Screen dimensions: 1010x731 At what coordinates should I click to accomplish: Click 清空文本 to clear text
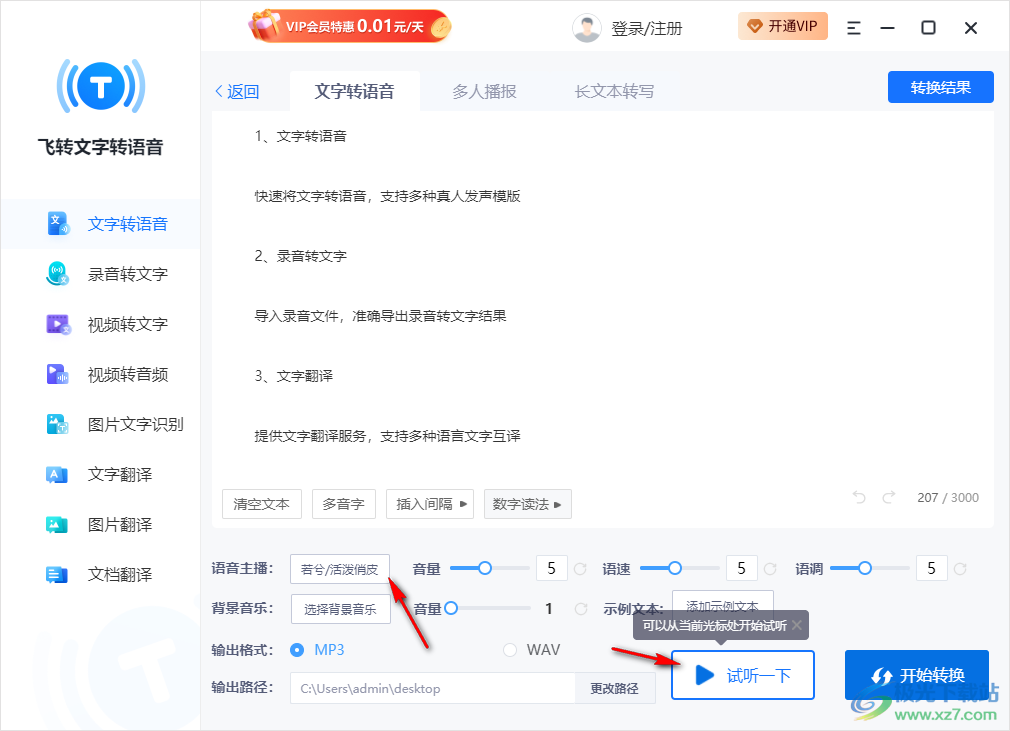click(x=262, y=504)
